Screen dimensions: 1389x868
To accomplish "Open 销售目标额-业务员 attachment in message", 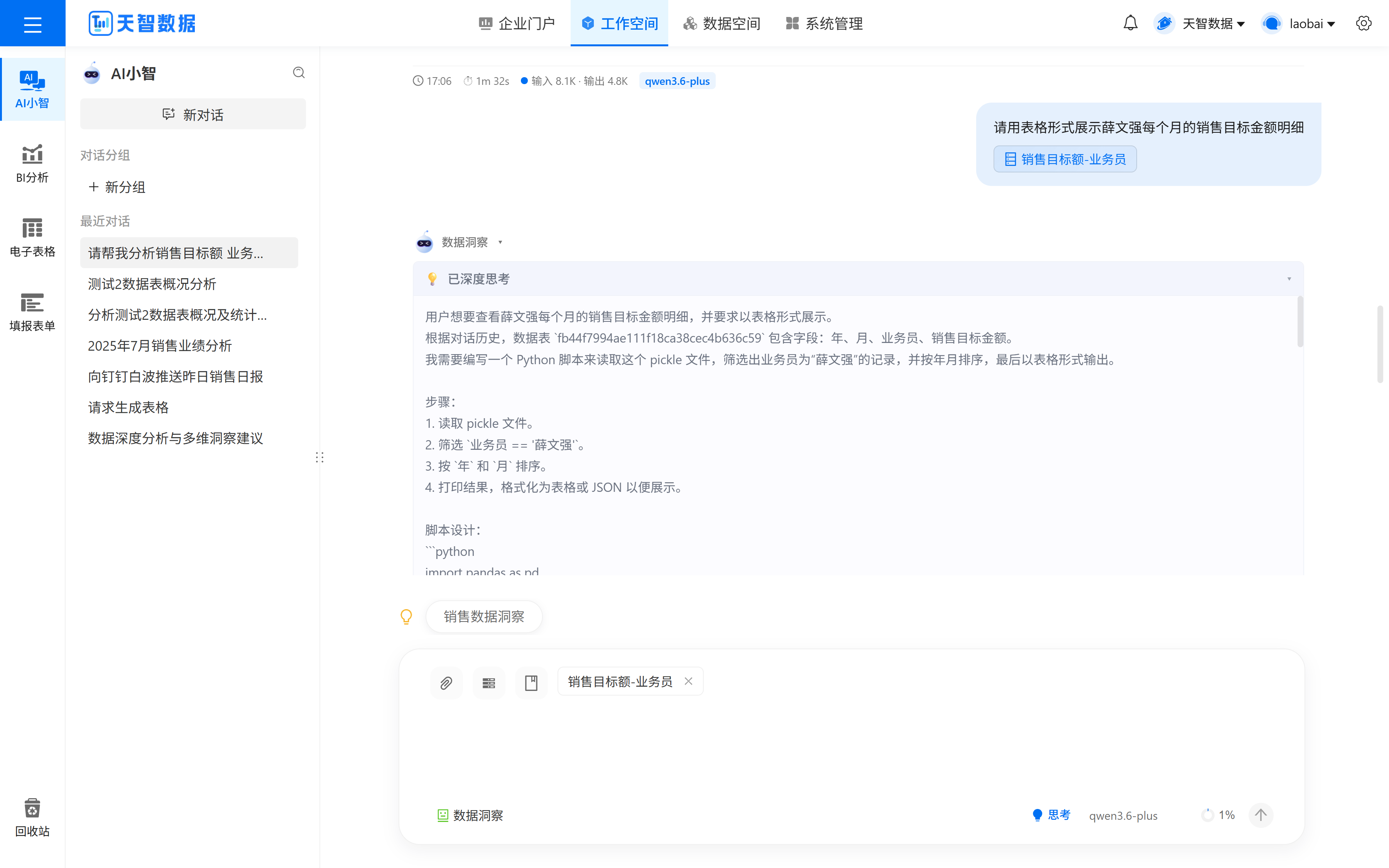I will [x=1065, y=159].
